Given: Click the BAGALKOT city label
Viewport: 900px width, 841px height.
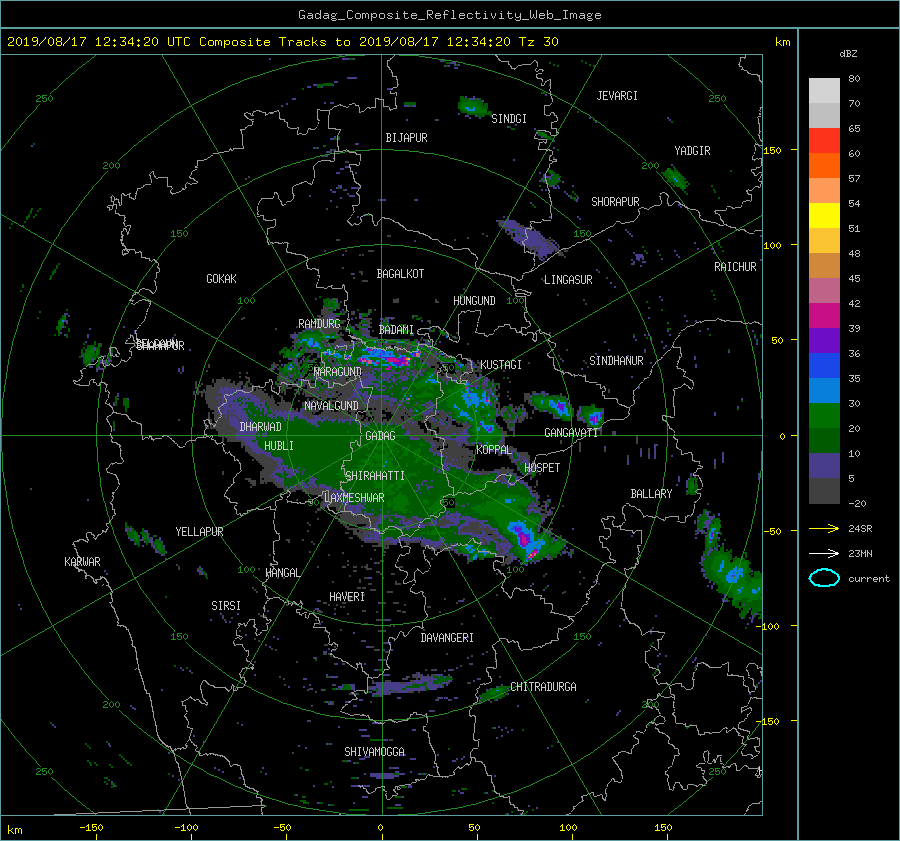Looking at the screenshot, I should pyautogui.click(x=400, y=274).
